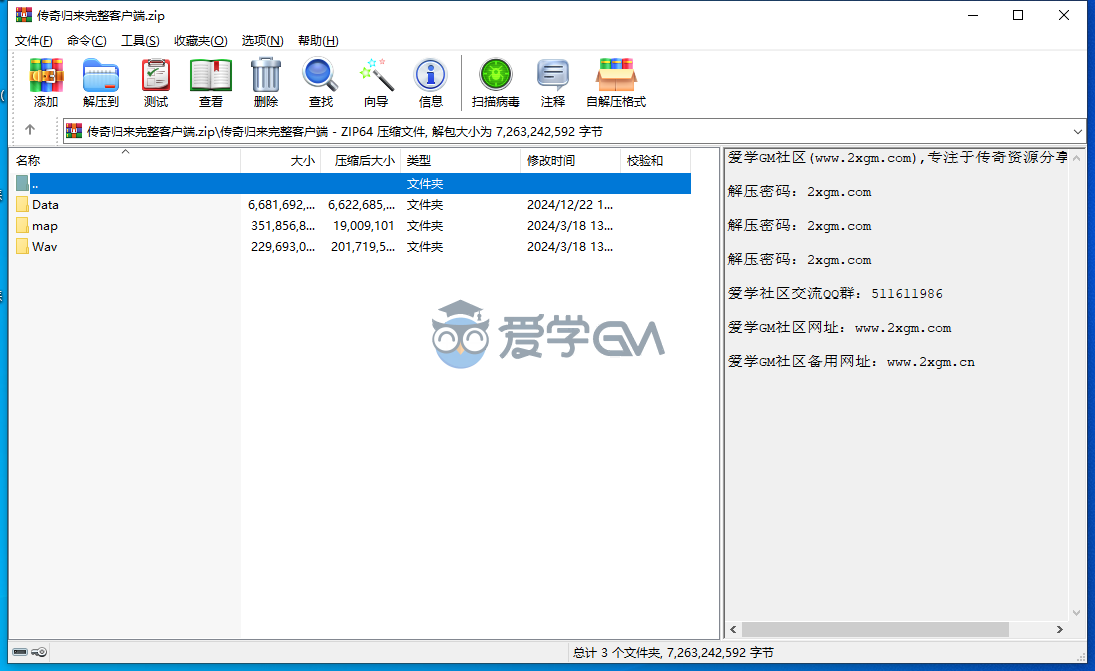Click the comment panel scroll up arrow

click(1076, 158)
